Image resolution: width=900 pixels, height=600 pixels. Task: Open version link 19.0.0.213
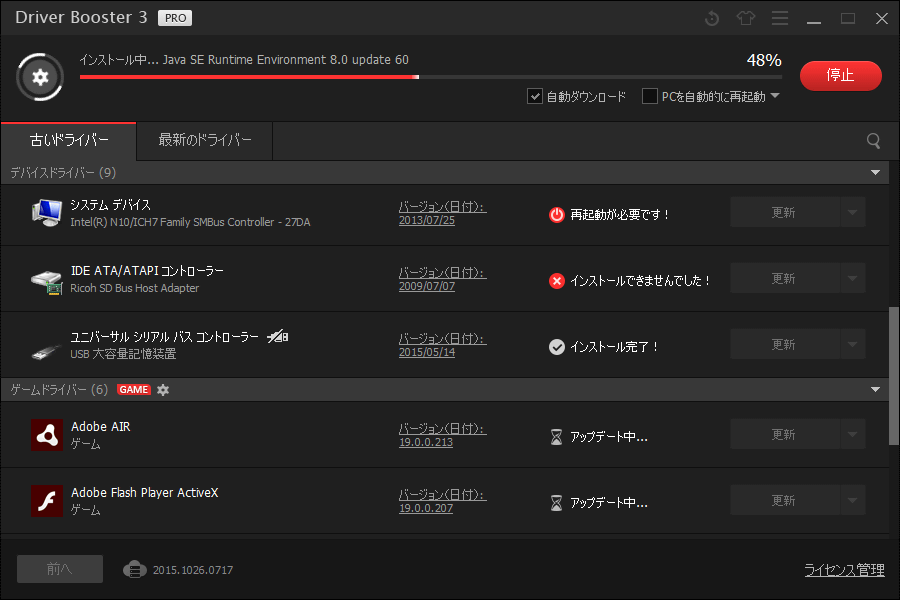426,443
